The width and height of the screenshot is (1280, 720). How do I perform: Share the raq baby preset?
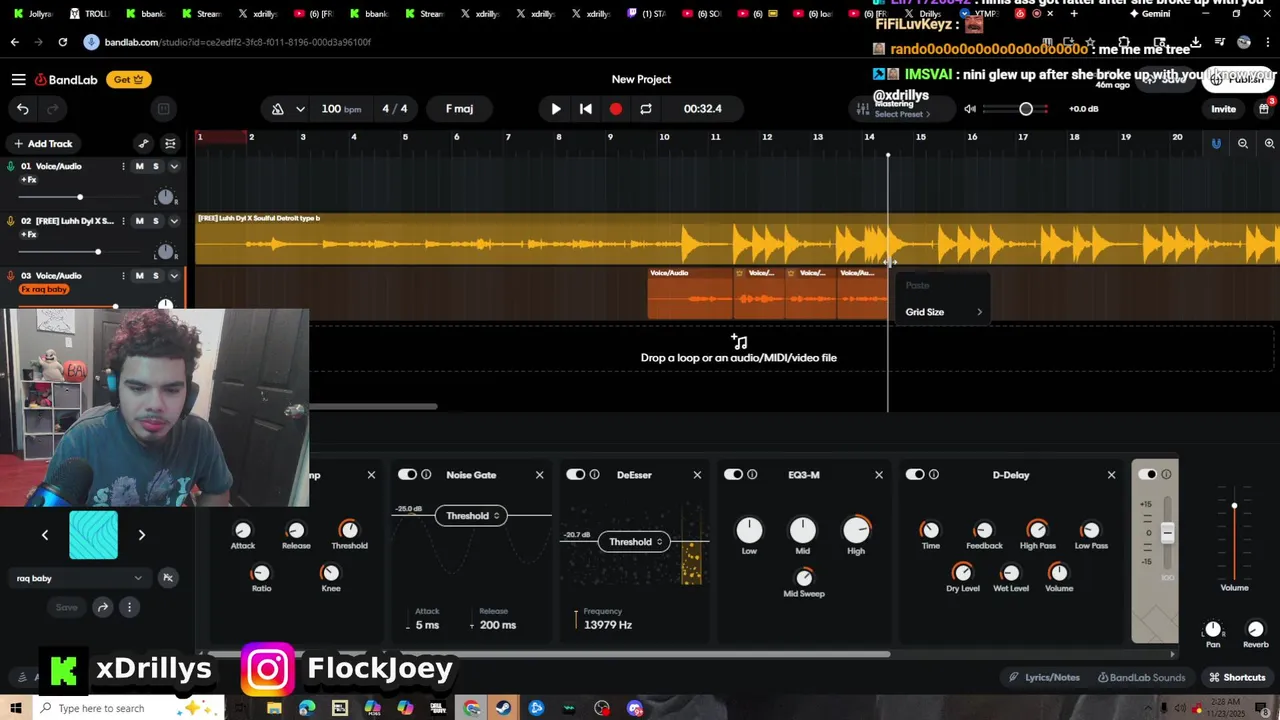[x=102, y=607]
